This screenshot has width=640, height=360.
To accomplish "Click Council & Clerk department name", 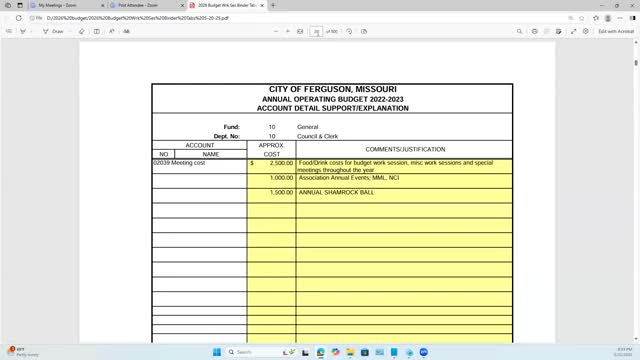I will pos(317,136).
